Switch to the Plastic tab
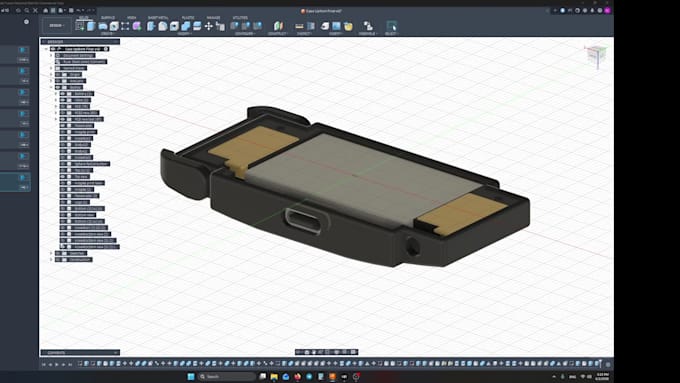 click(188, 18)
